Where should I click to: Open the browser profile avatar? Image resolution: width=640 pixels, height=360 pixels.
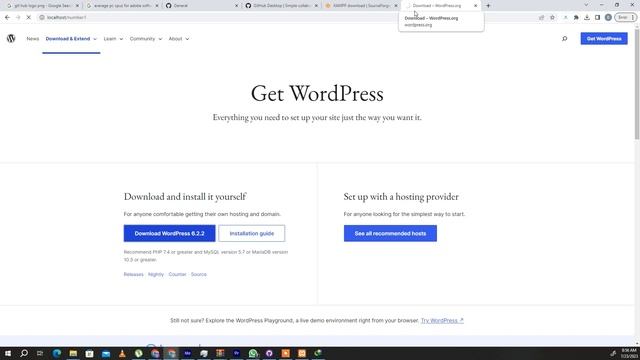[608, 18]
